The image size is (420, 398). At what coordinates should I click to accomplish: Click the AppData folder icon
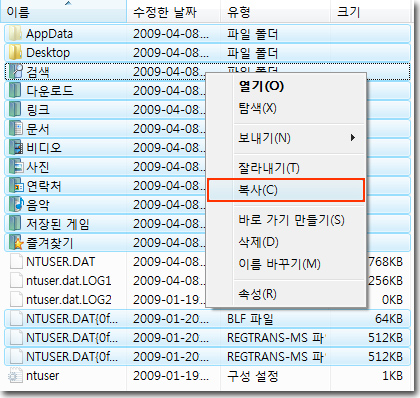point(15,34)
